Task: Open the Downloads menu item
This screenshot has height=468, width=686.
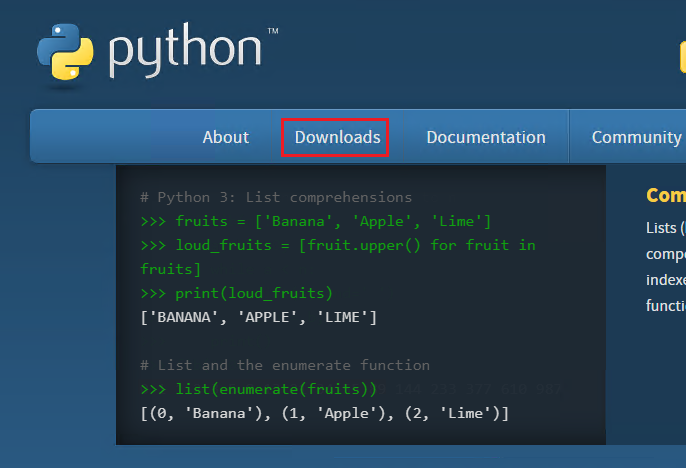Action: (x=337, y=137)
